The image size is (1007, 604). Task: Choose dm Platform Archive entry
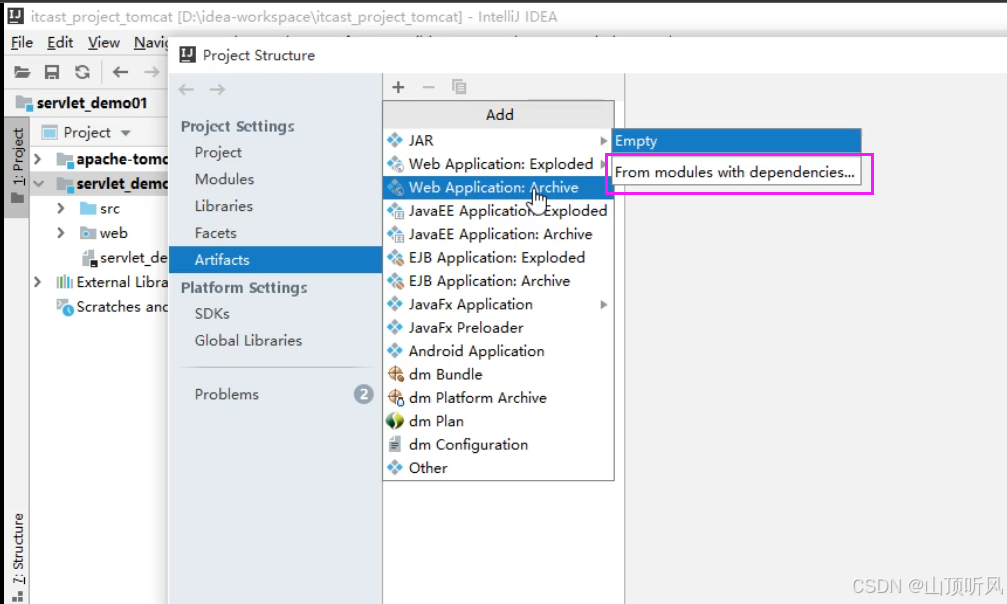498,398
